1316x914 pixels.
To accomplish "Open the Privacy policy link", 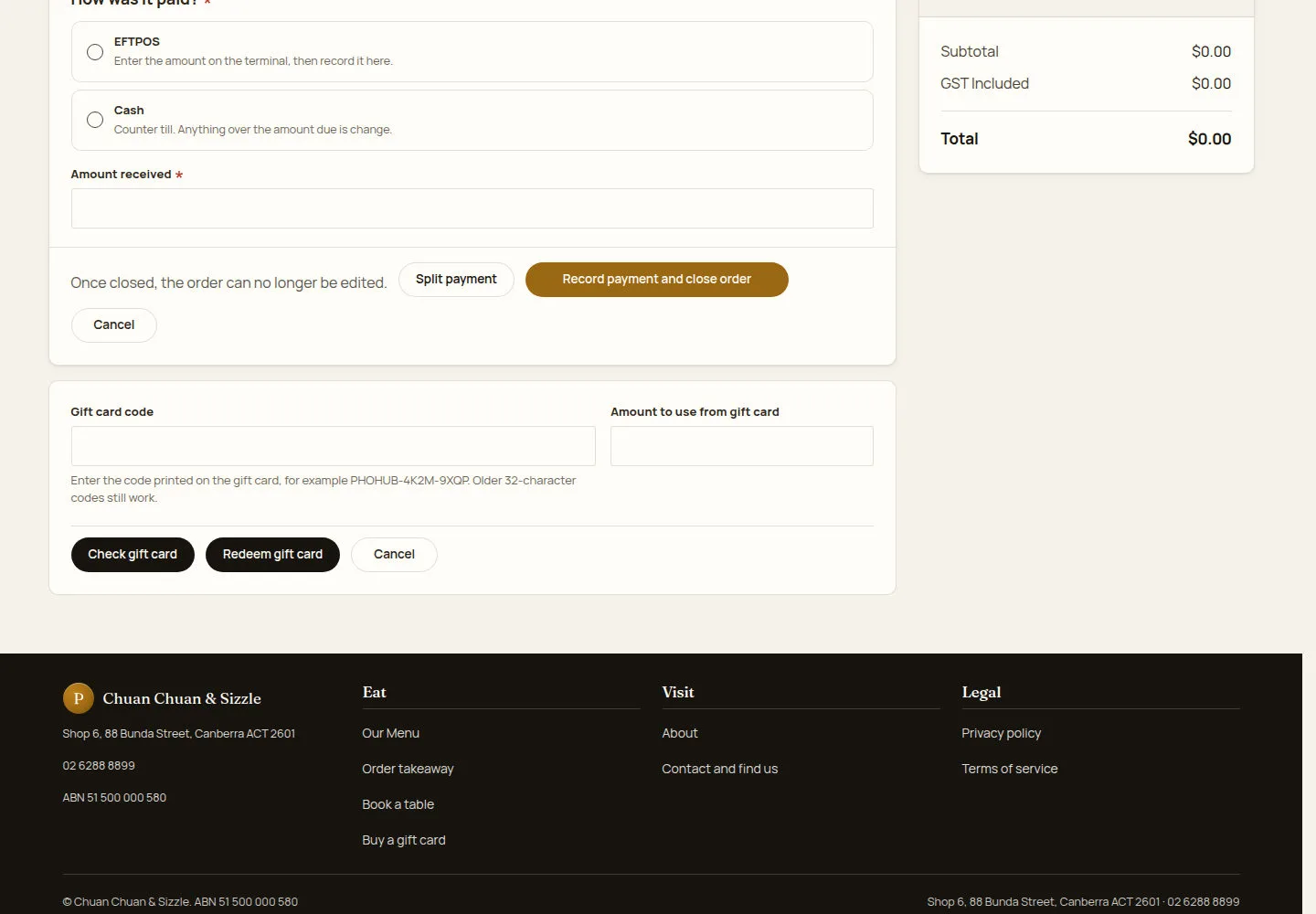I will click(1002, 733).
